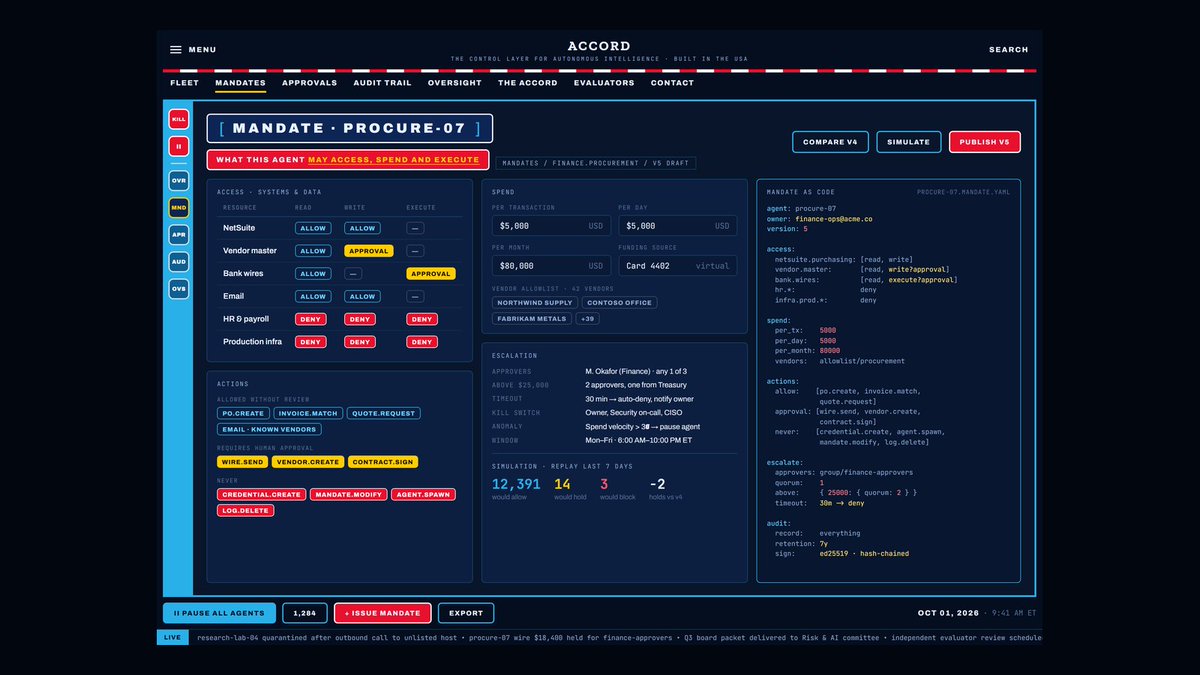Click the + ISSUE MANDATE button
Image resolution: width=1200 pixels, height=675 pixels.
(383, 613)
